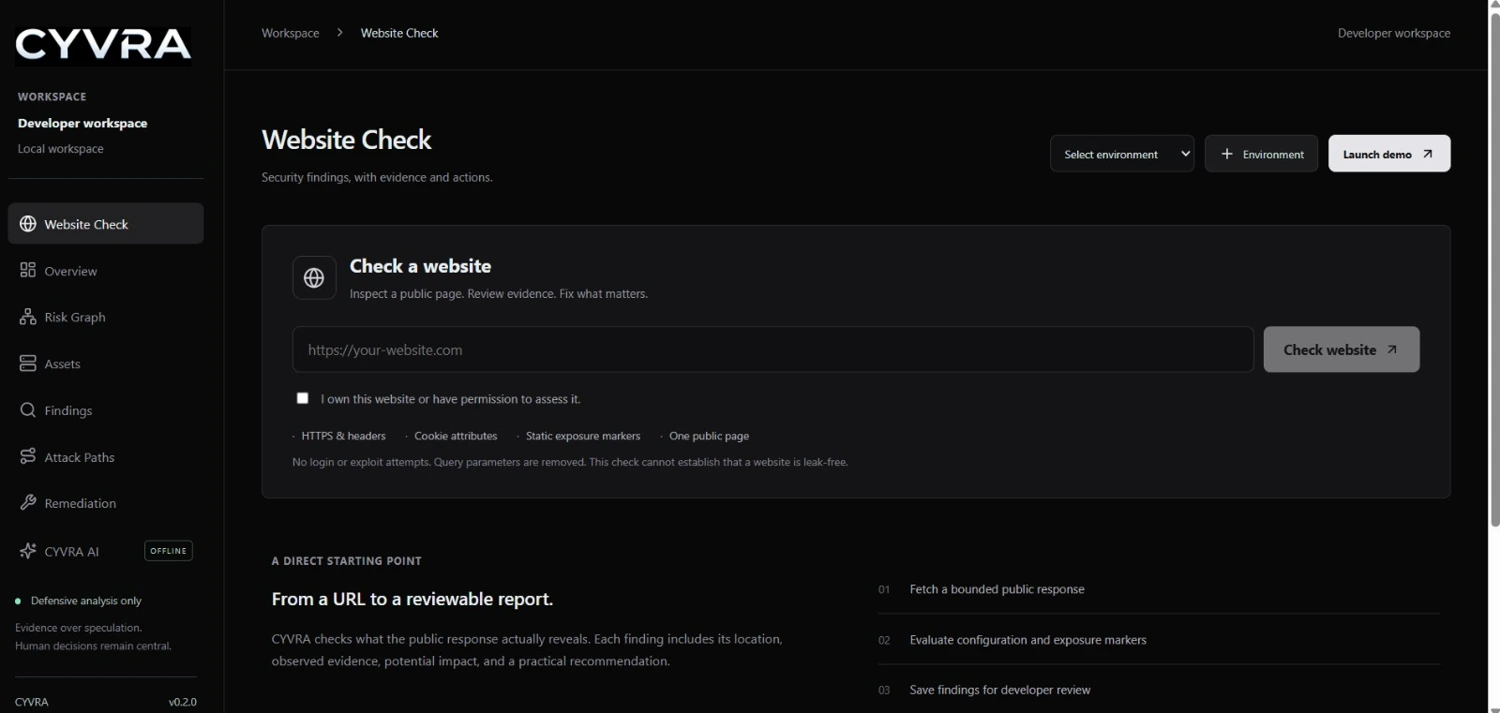This screenshot has width=1500, height=713.
Task: Click the green Defensive analysis status dot
Action: pos(18,601)
